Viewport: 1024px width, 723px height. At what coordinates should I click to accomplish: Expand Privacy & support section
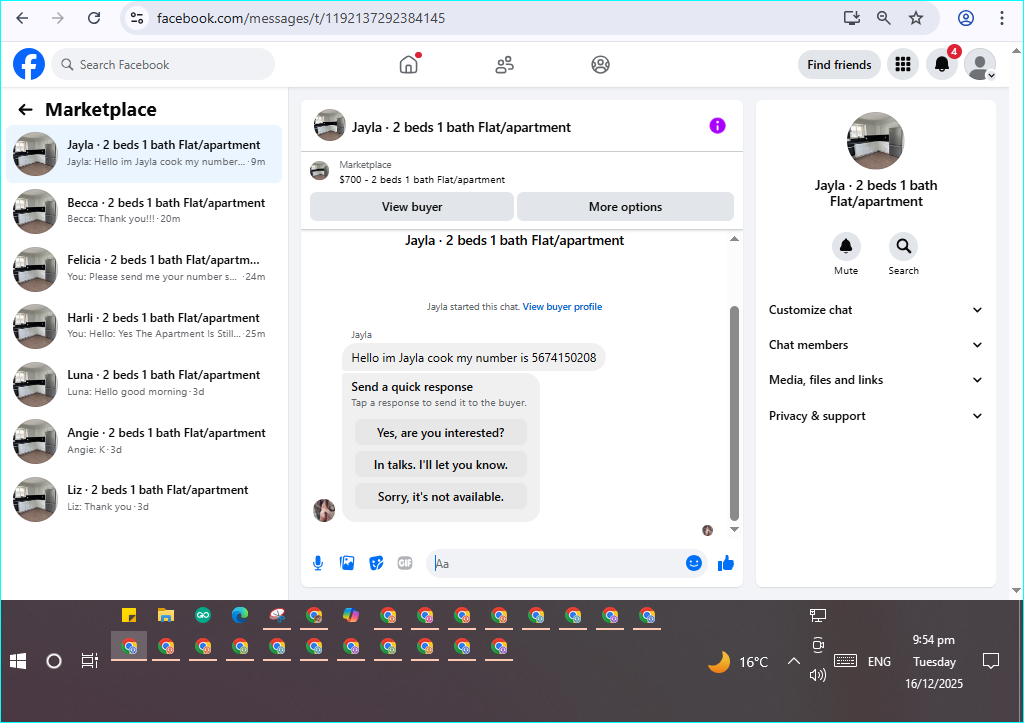pyautogui.click(x=876, y=416)
